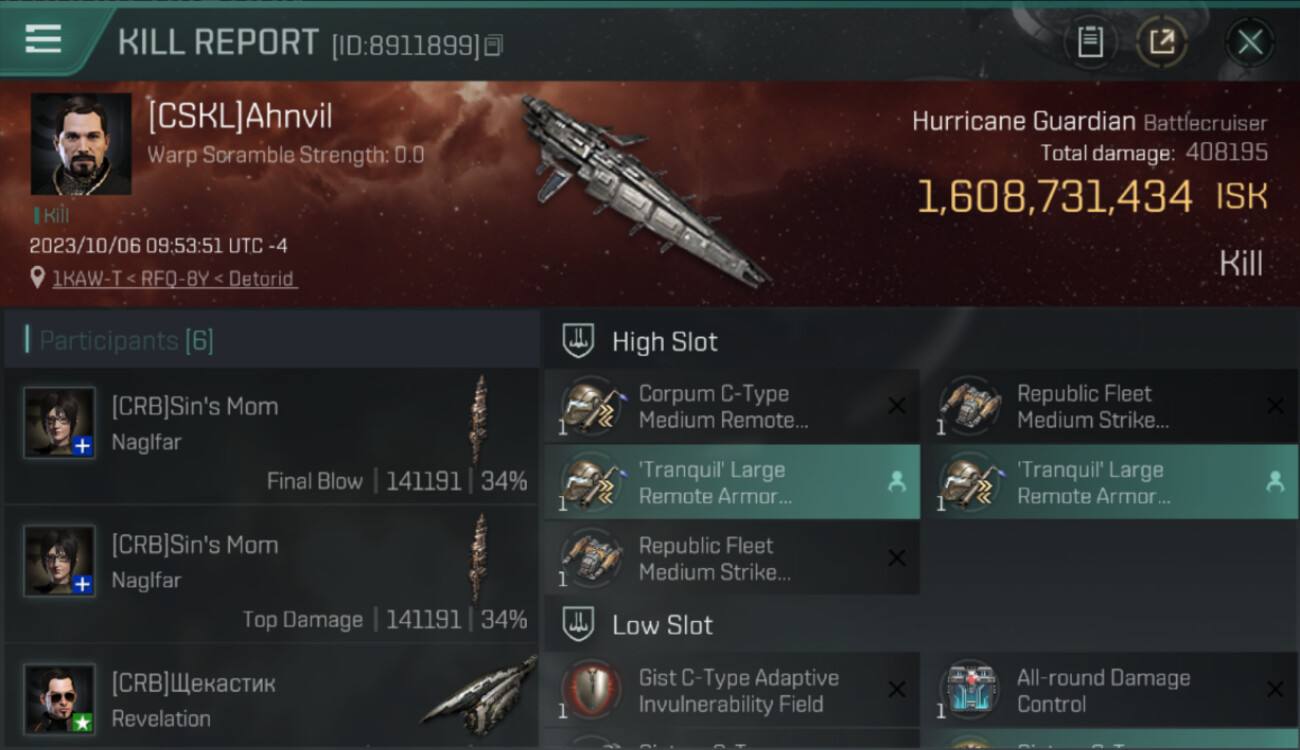Click the Low Slot shield icon
1300x750 pixels.
[x=579, y=625]
